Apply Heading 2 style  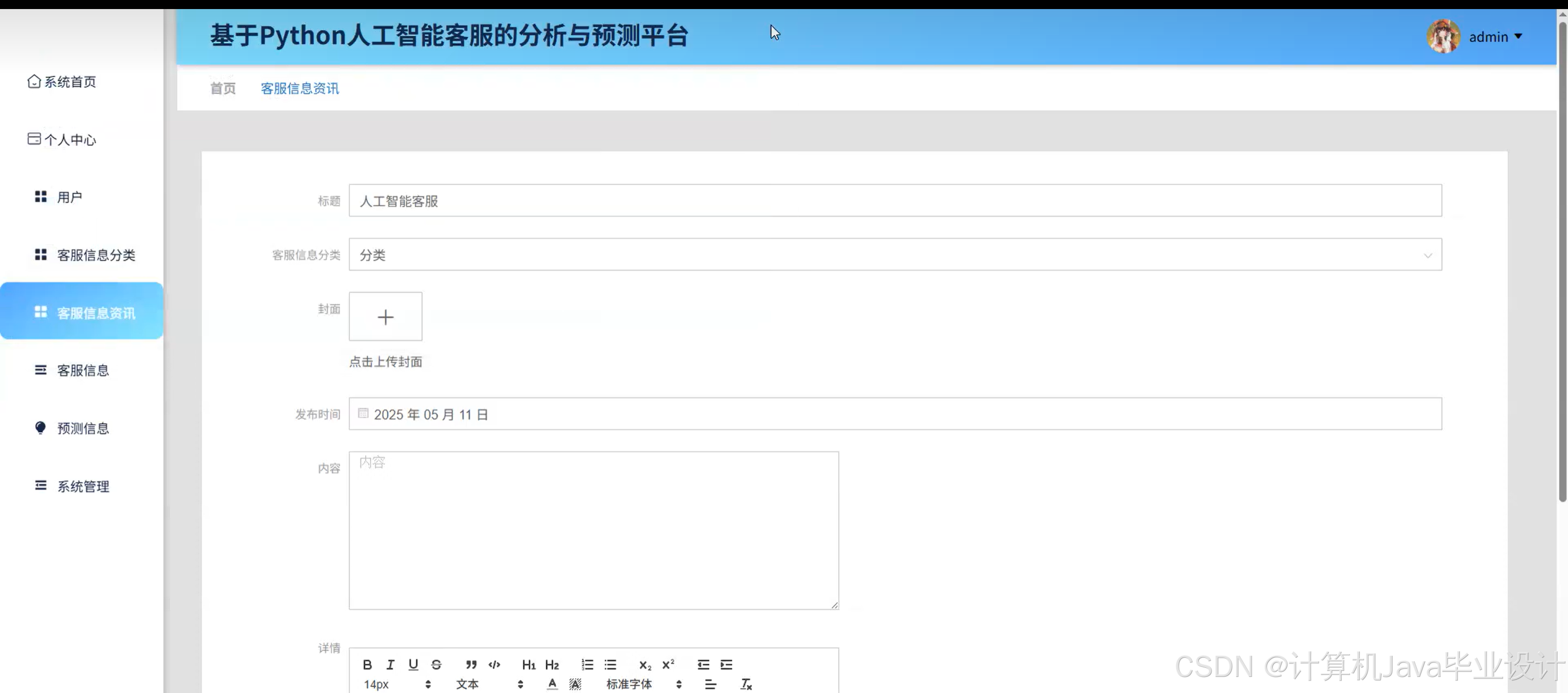tap(552, 664)
